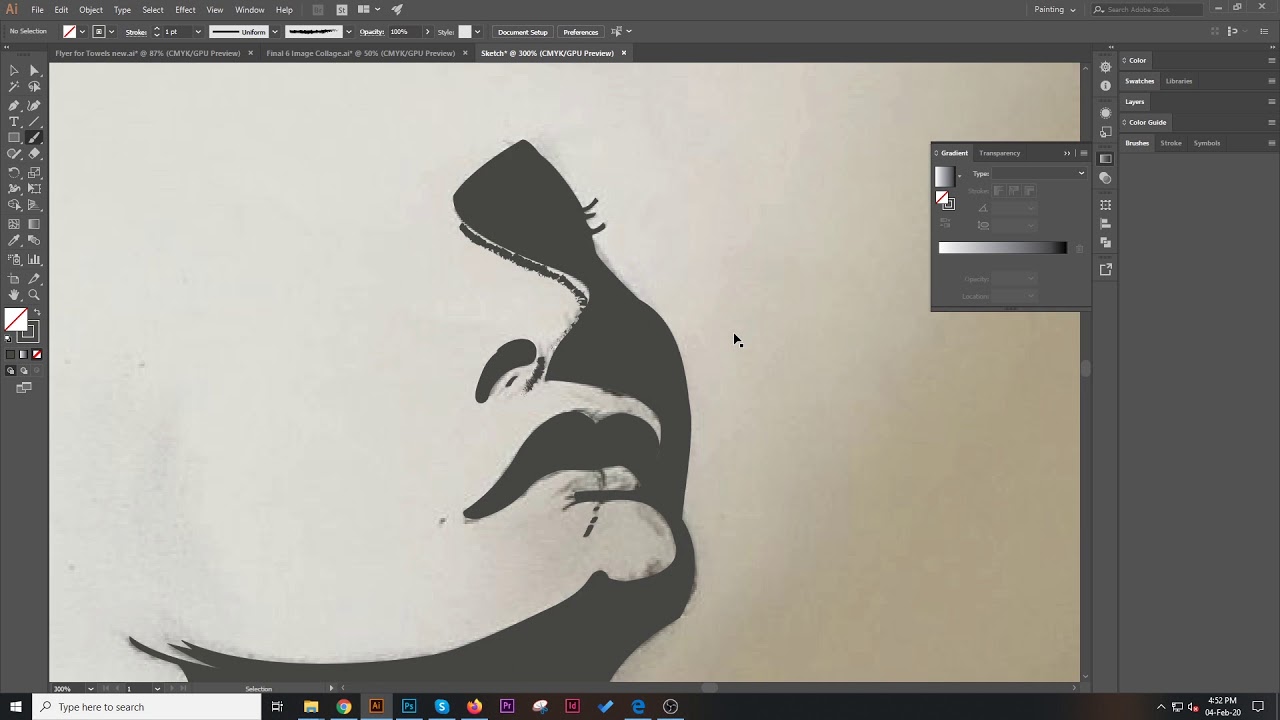Open the Painting workspace switcher
The width and height of the screenshot is (1280, 720).
pos(1055,9)
